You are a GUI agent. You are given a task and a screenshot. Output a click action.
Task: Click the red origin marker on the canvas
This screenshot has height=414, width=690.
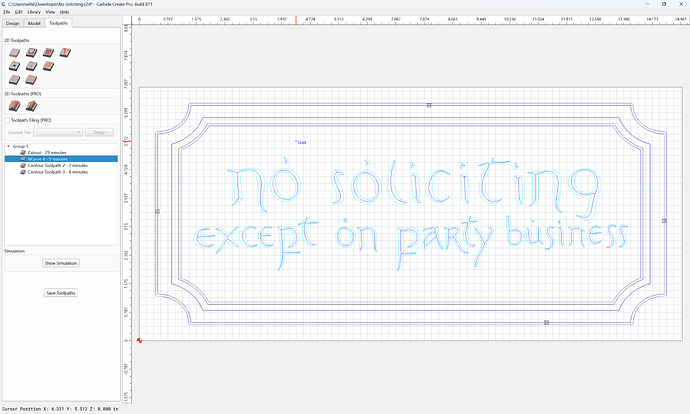139,341
